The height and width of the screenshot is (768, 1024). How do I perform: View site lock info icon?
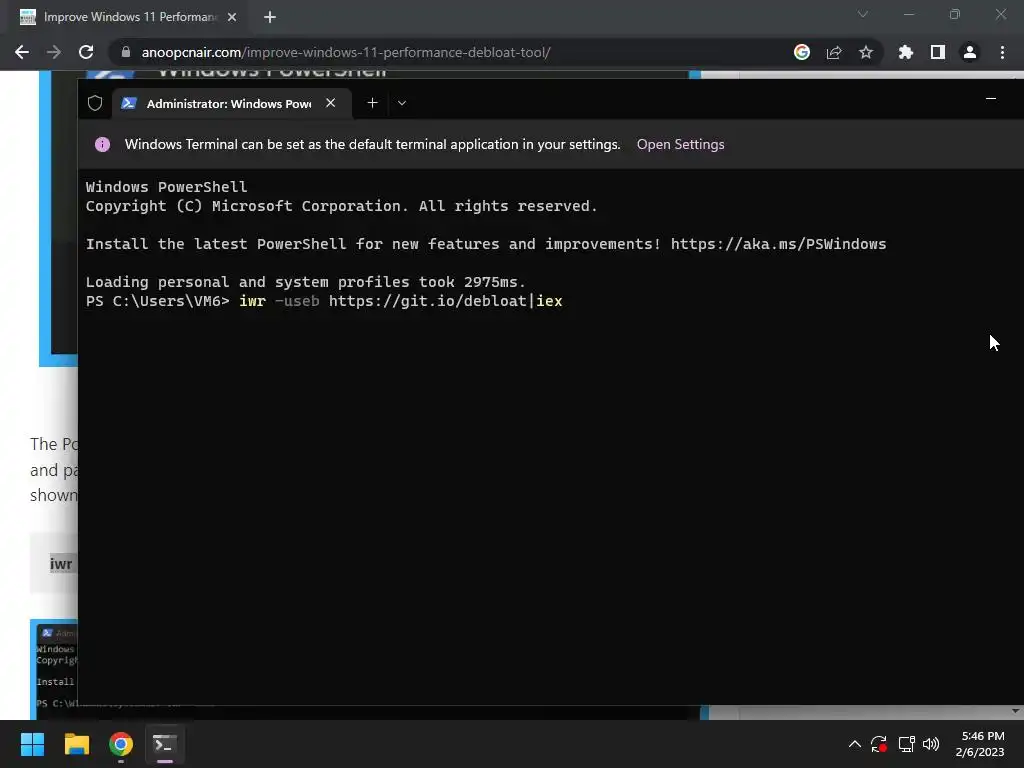(126, 52)
